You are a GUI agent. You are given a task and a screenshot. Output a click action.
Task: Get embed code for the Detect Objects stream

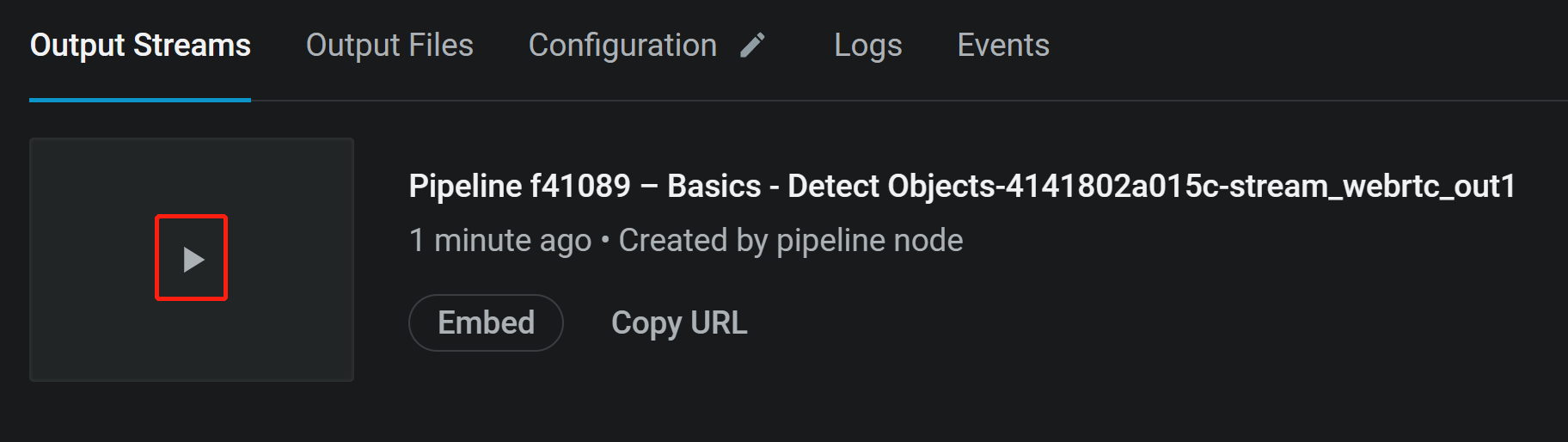[486, 322]
